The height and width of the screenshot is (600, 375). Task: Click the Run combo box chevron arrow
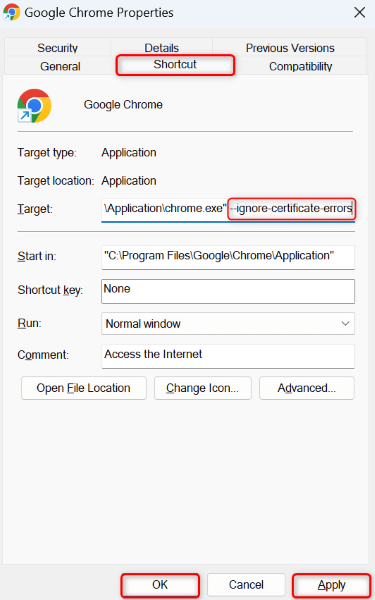[345, 324]
